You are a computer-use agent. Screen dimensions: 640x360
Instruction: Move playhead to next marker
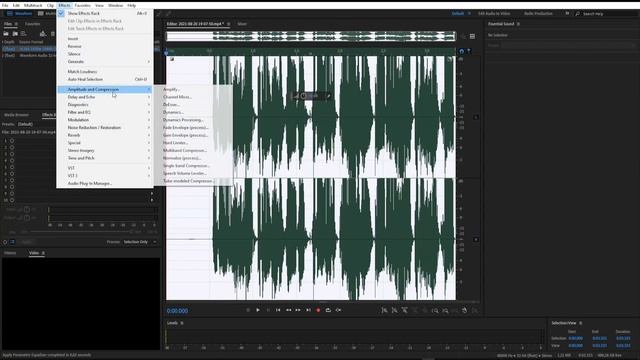point(308,310)
